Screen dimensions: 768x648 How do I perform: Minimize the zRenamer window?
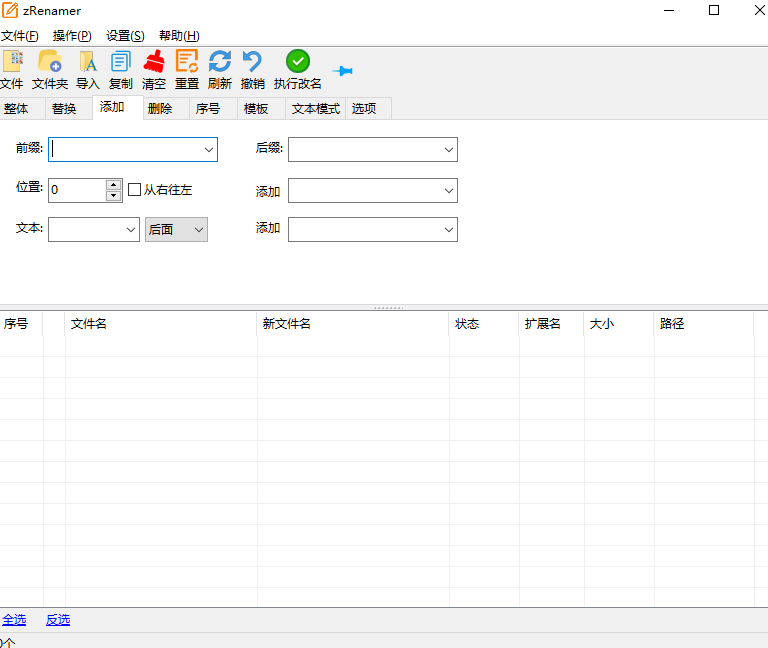(x=669, y=10)
